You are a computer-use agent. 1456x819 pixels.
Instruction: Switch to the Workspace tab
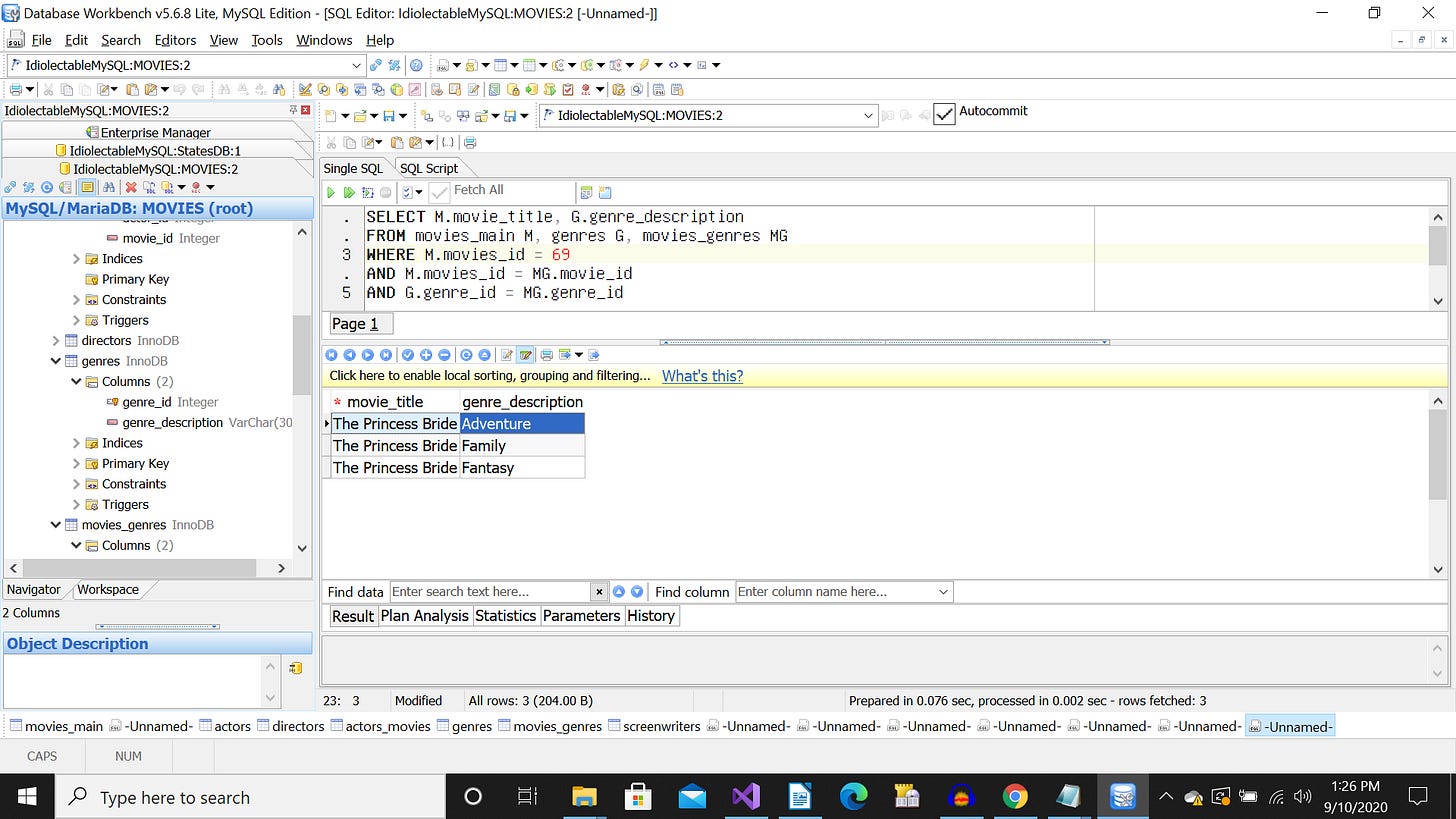[x=108, y=590]
